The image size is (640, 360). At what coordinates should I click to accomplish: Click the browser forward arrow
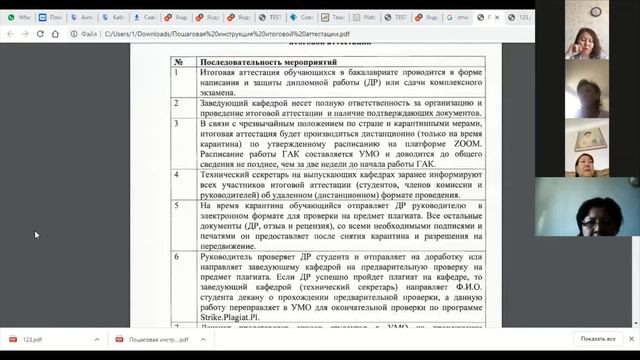pos(25,34)
